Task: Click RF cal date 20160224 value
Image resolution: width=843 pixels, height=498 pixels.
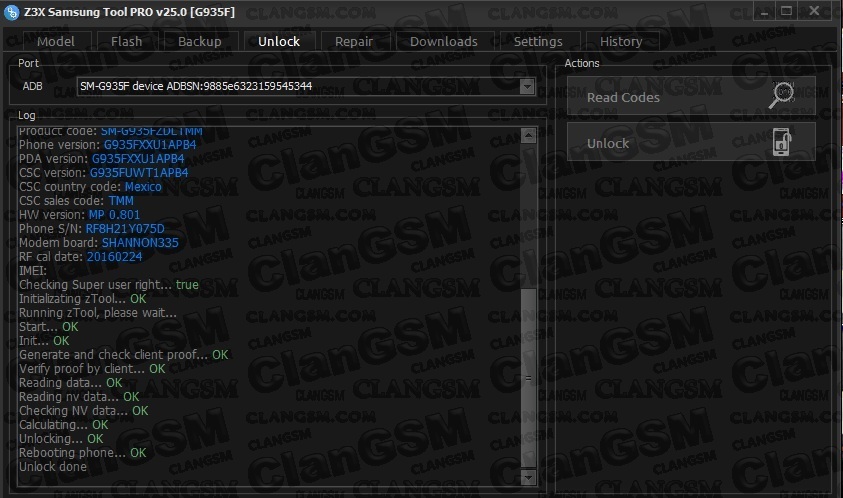Action: tap(114, 257)
